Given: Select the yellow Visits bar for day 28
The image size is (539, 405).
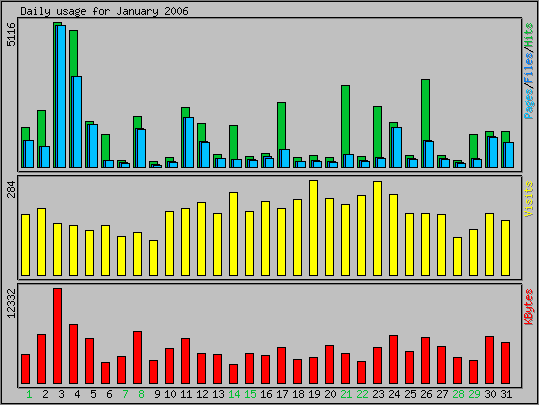Looking at the screenshot, I should coord(457,256).
